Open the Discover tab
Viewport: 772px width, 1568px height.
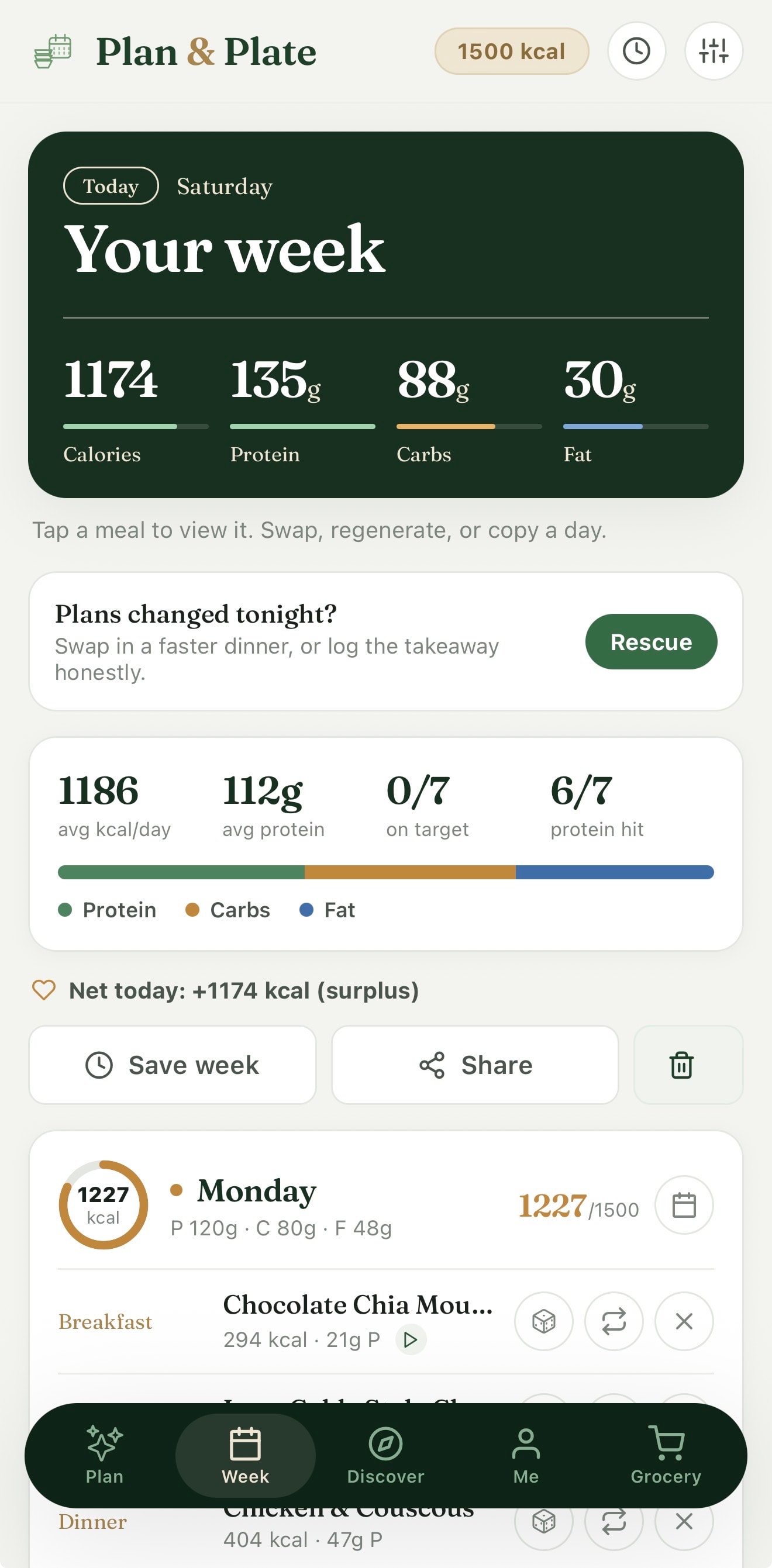(x=385, y=1455)
